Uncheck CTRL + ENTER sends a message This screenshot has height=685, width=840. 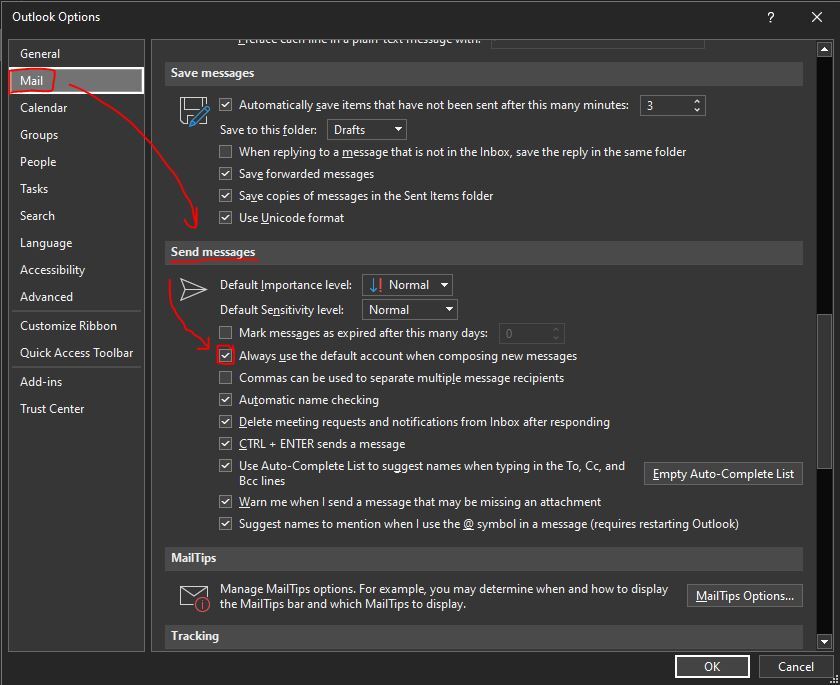pos(226,444)
